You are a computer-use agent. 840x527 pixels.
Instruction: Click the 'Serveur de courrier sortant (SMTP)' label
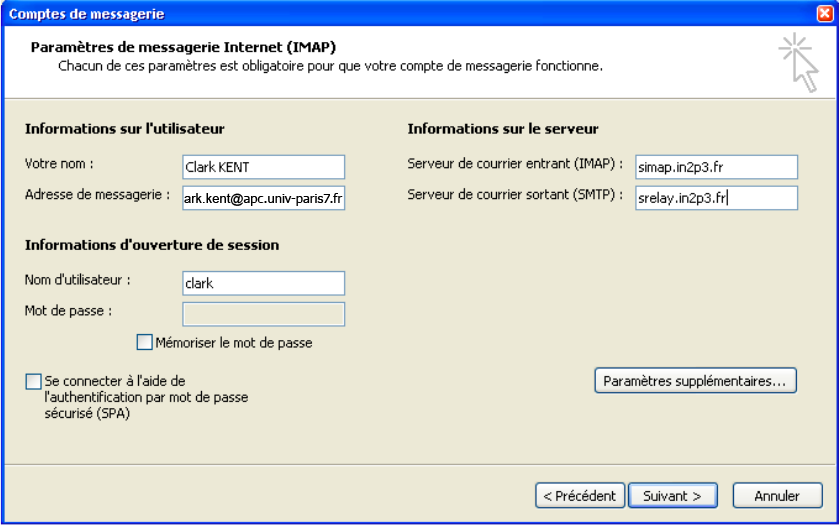pyautogui.click(x=515, y=195)
